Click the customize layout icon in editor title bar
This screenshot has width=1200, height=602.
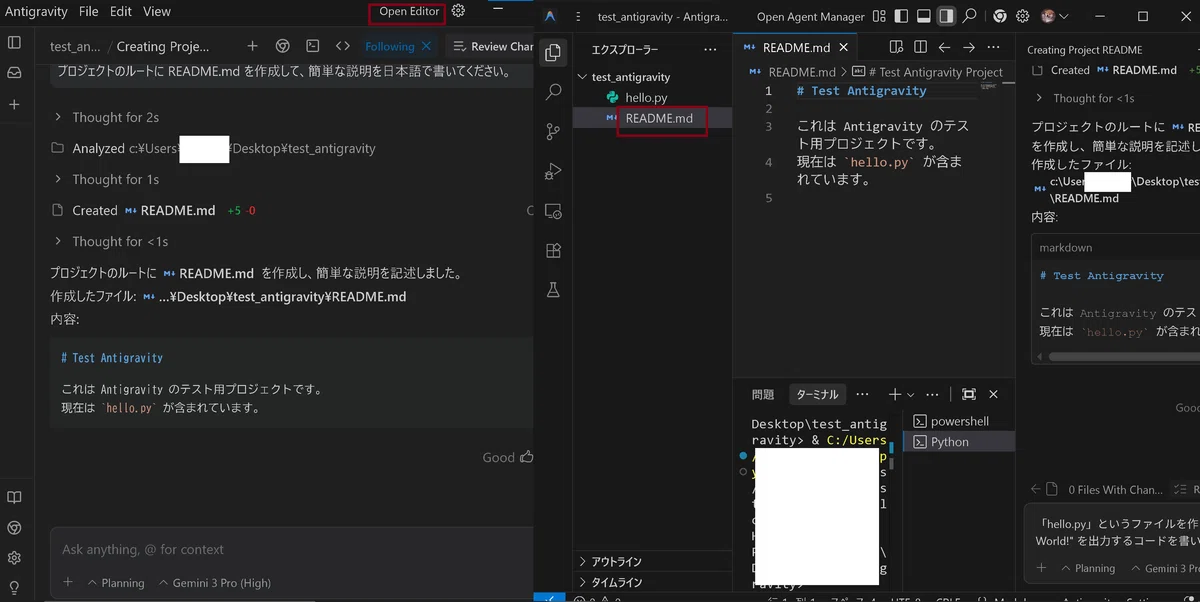[879, 16]
